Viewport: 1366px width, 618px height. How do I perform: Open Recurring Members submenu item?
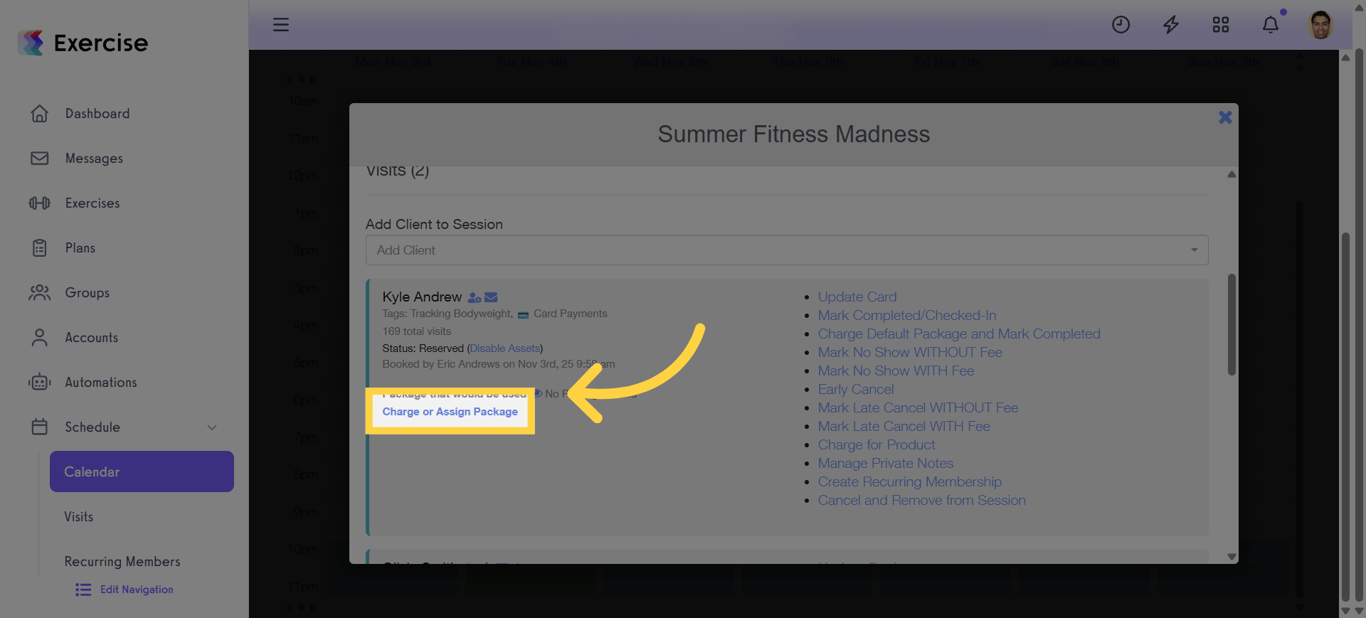tap(122, 561)
